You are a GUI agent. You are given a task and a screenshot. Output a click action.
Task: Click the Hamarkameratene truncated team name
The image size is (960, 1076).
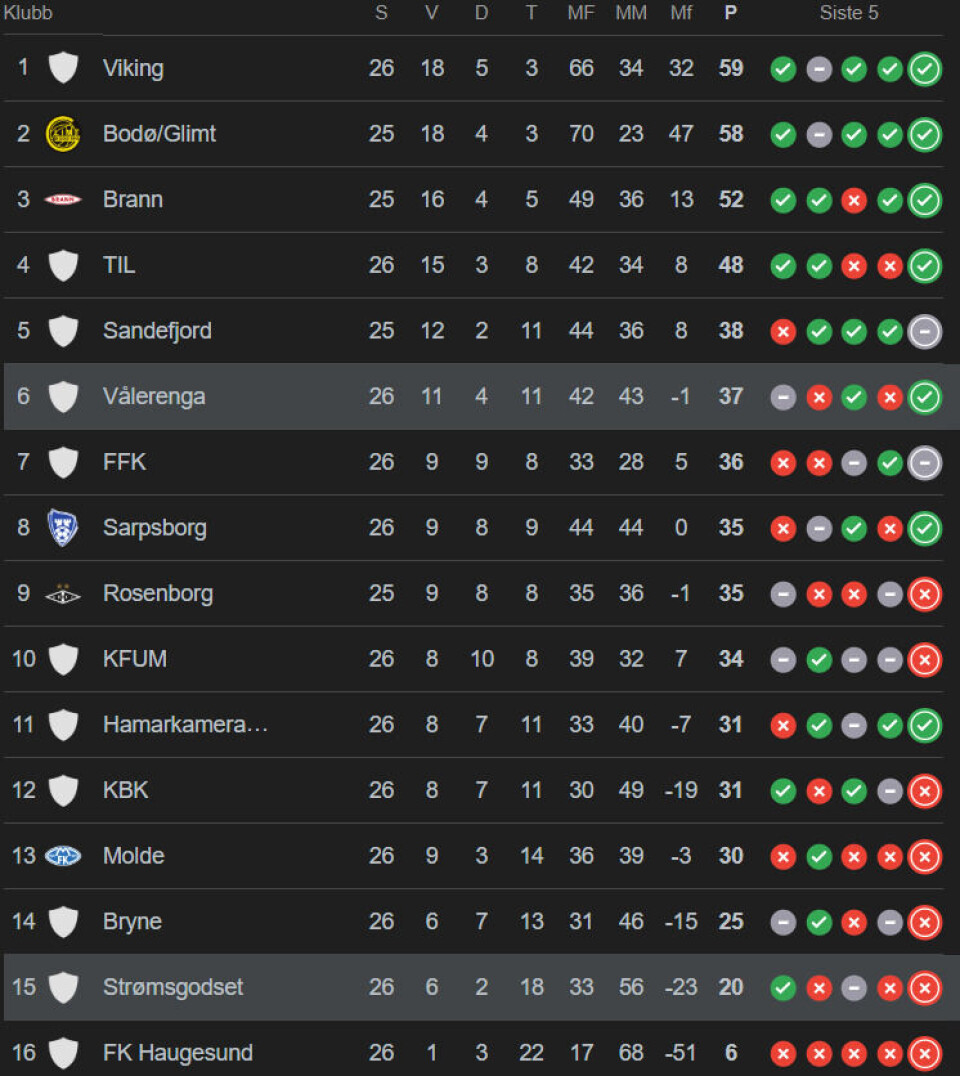(x=185, y=725)
